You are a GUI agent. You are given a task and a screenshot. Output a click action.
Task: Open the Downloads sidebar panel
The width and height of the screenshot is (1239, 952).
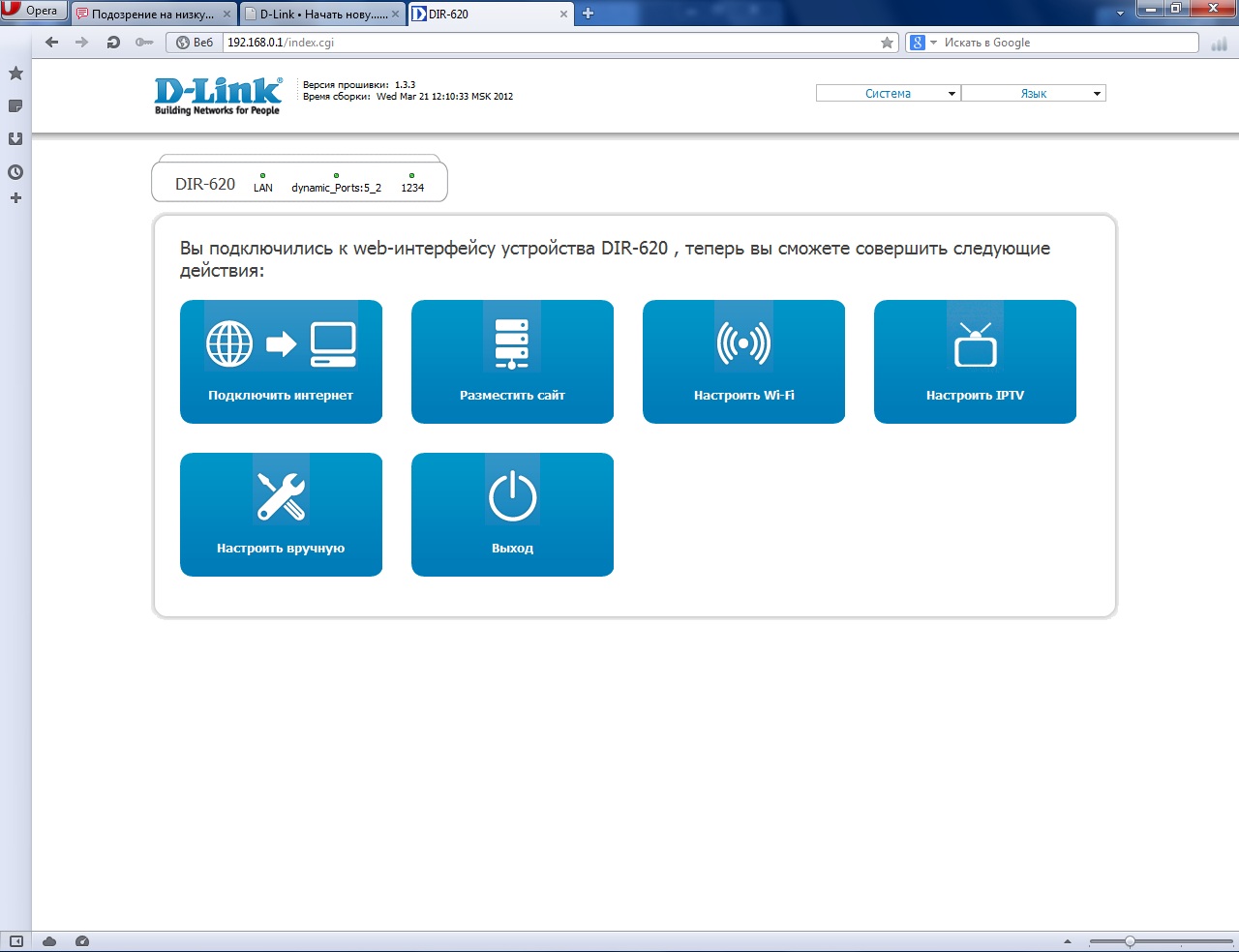tap(15, 139)
